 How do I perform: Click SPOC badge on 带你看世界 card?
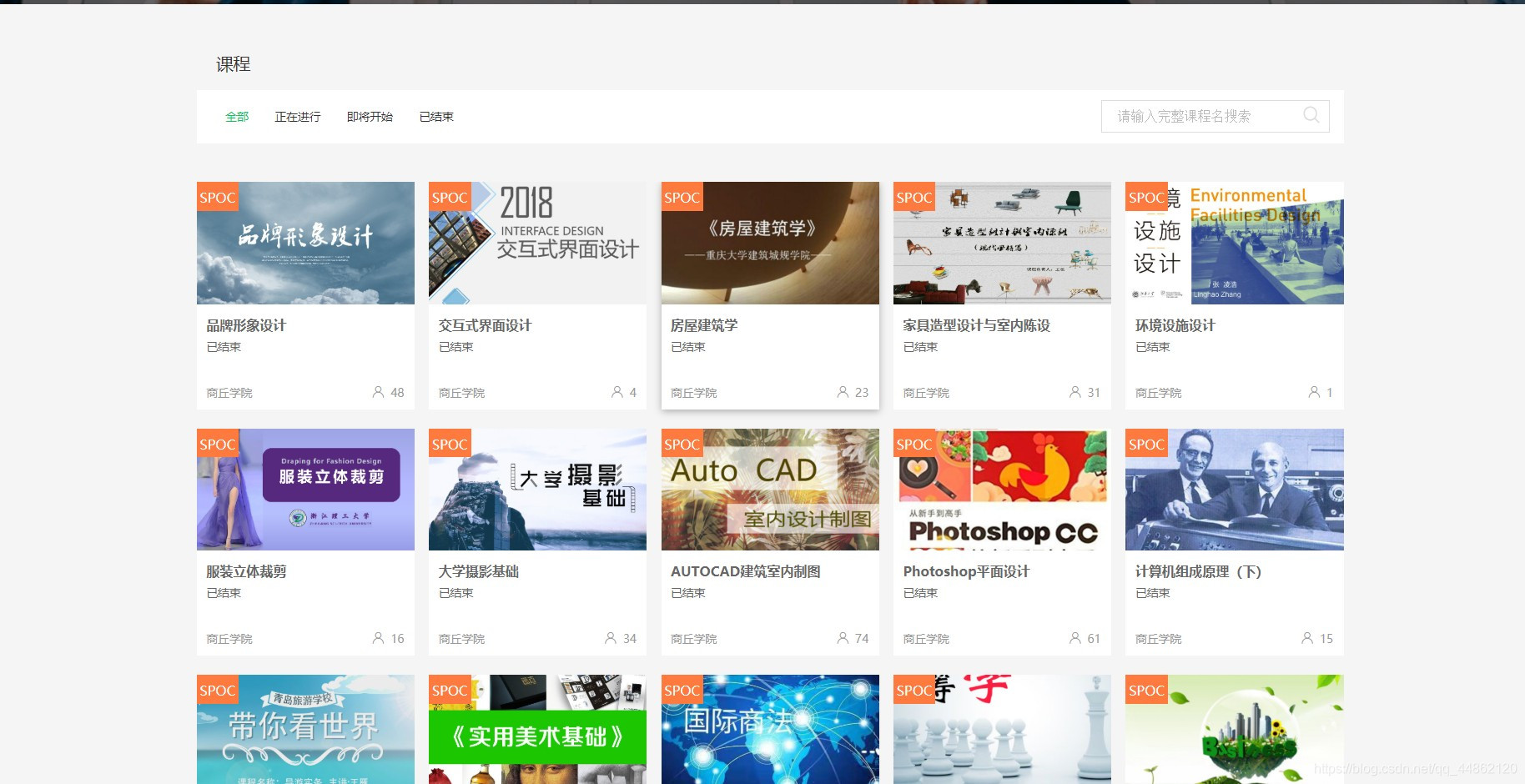pyautogui.click(x=218, y=690)
